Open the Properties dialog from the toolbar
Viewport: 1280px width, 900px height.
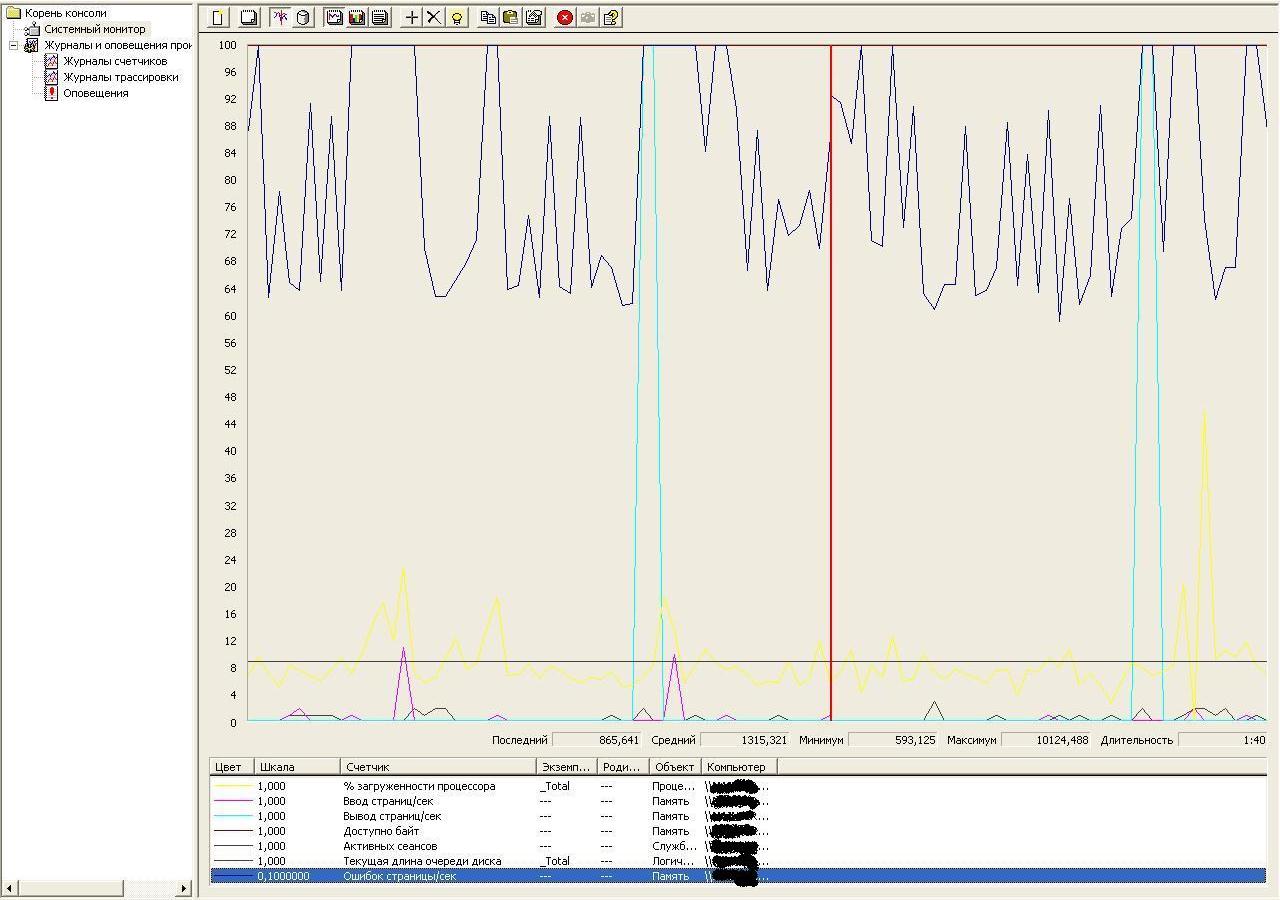(x=534, y=17)
